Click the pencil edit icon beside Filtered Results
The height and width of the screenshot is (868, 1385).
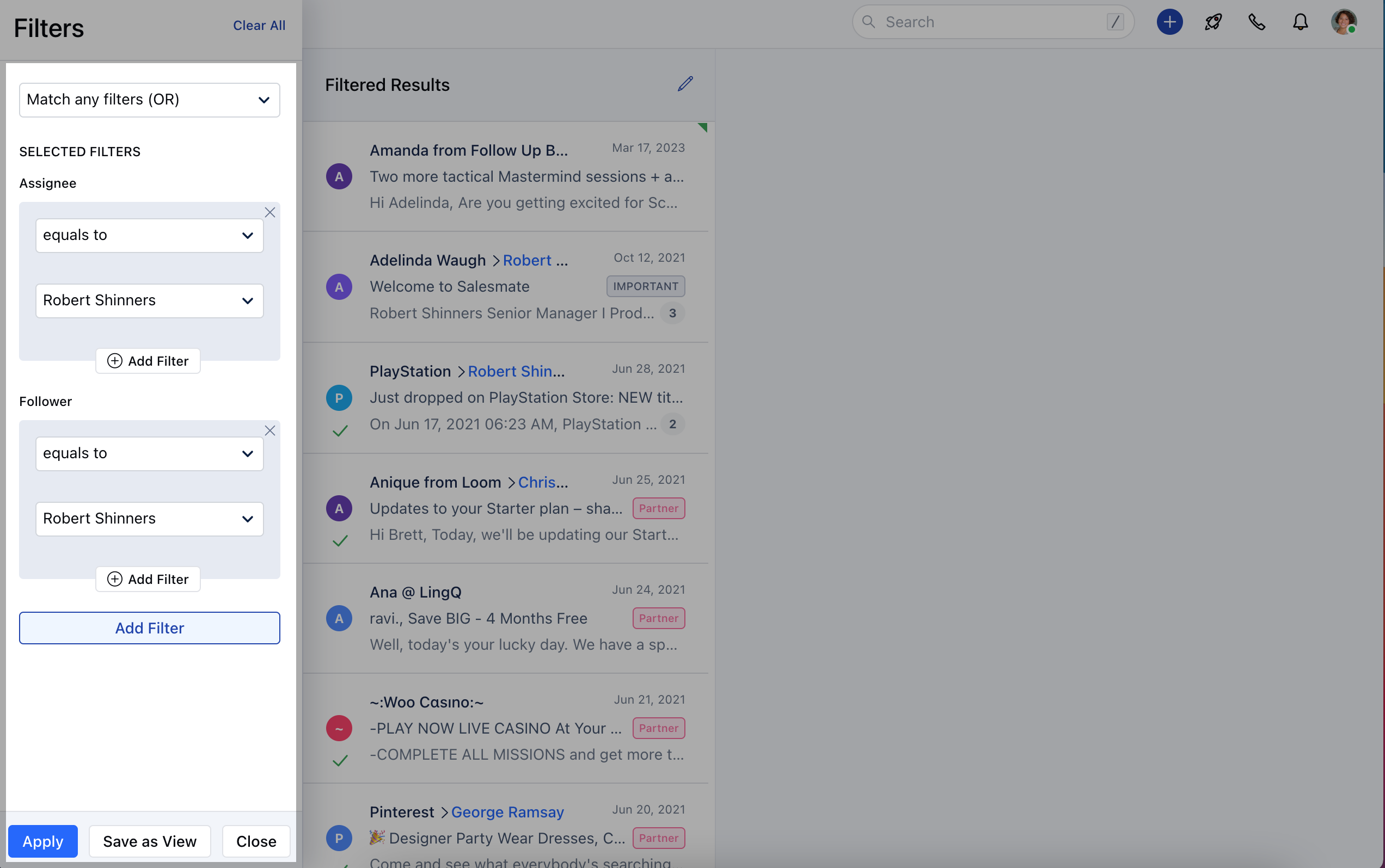click(x=685, y=84)
